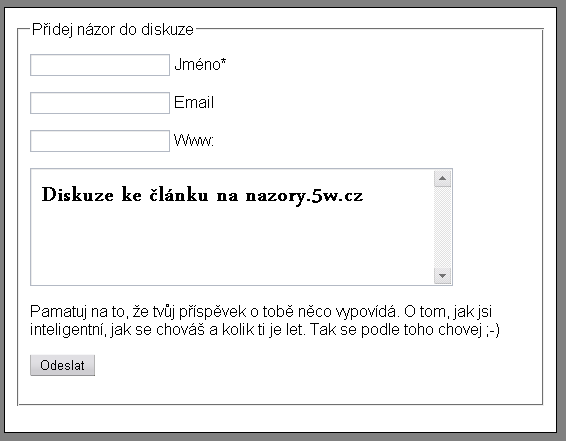This screenshot has height=441, width=566.
Task: Click the comment box vertical scrollbar track
Action: (x=443, y=227)
